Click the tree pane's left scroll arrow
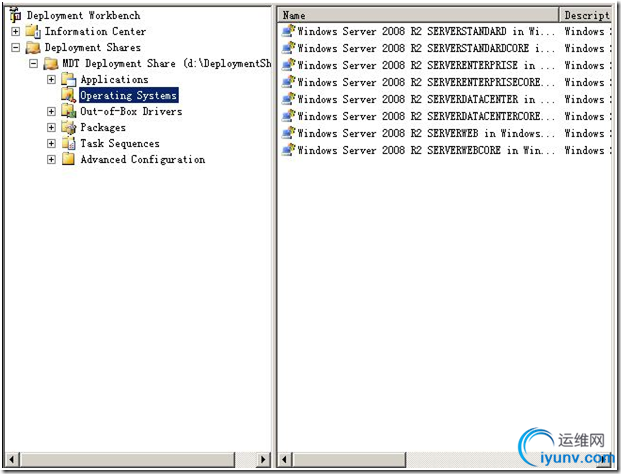This screenshot has height=474, width=621. click(x=11, y=460)
